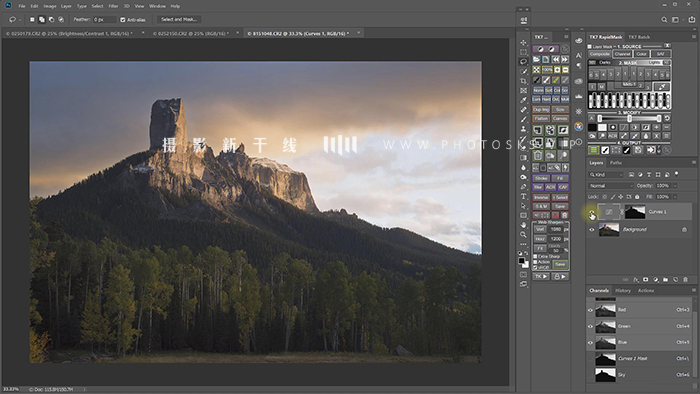This screenshot has width=700, height=394.
Task: Click the Lock all layer icon
Action: [x=637, y=197]
